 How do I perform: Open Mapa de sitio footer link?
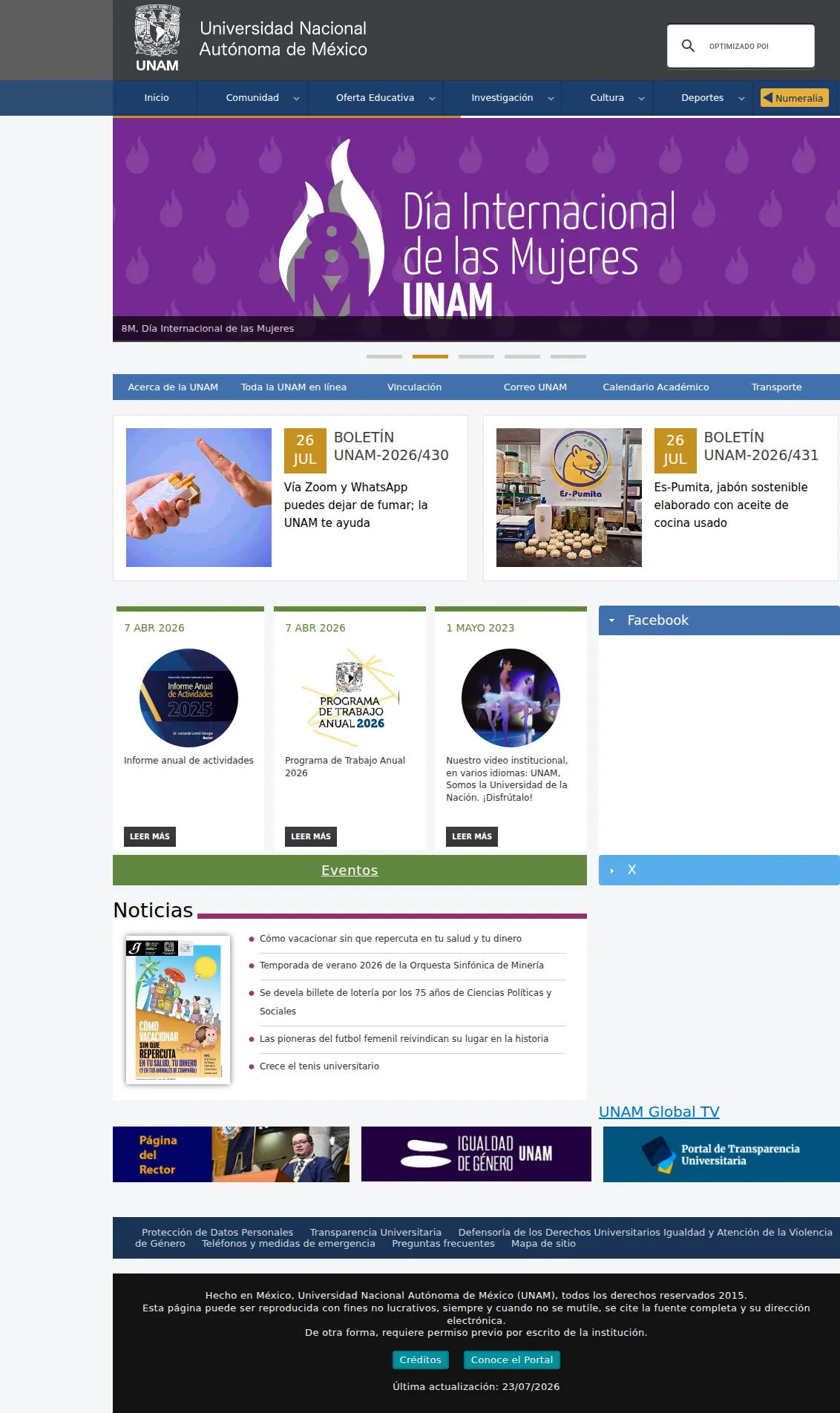tap(543, 1244)
